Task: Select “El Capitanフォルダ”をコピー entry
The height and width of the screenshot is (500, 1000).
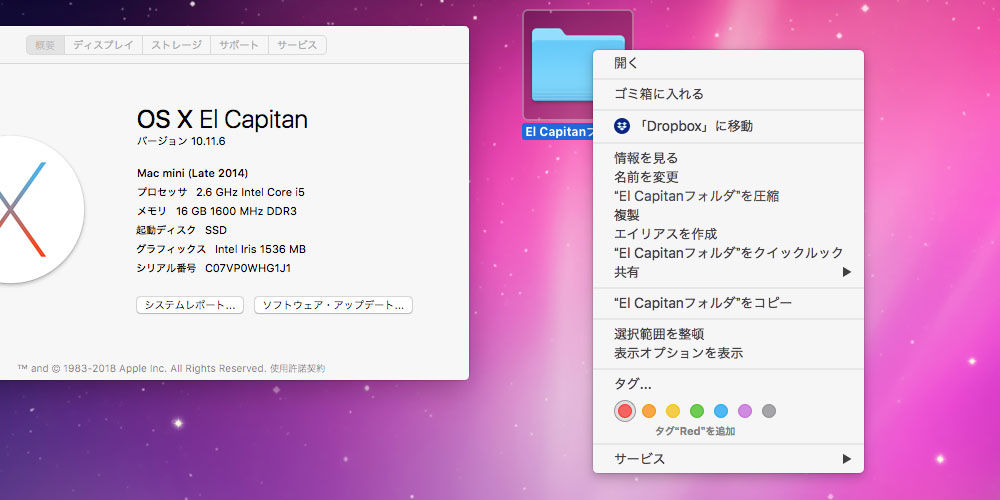Action: (728, 303)
